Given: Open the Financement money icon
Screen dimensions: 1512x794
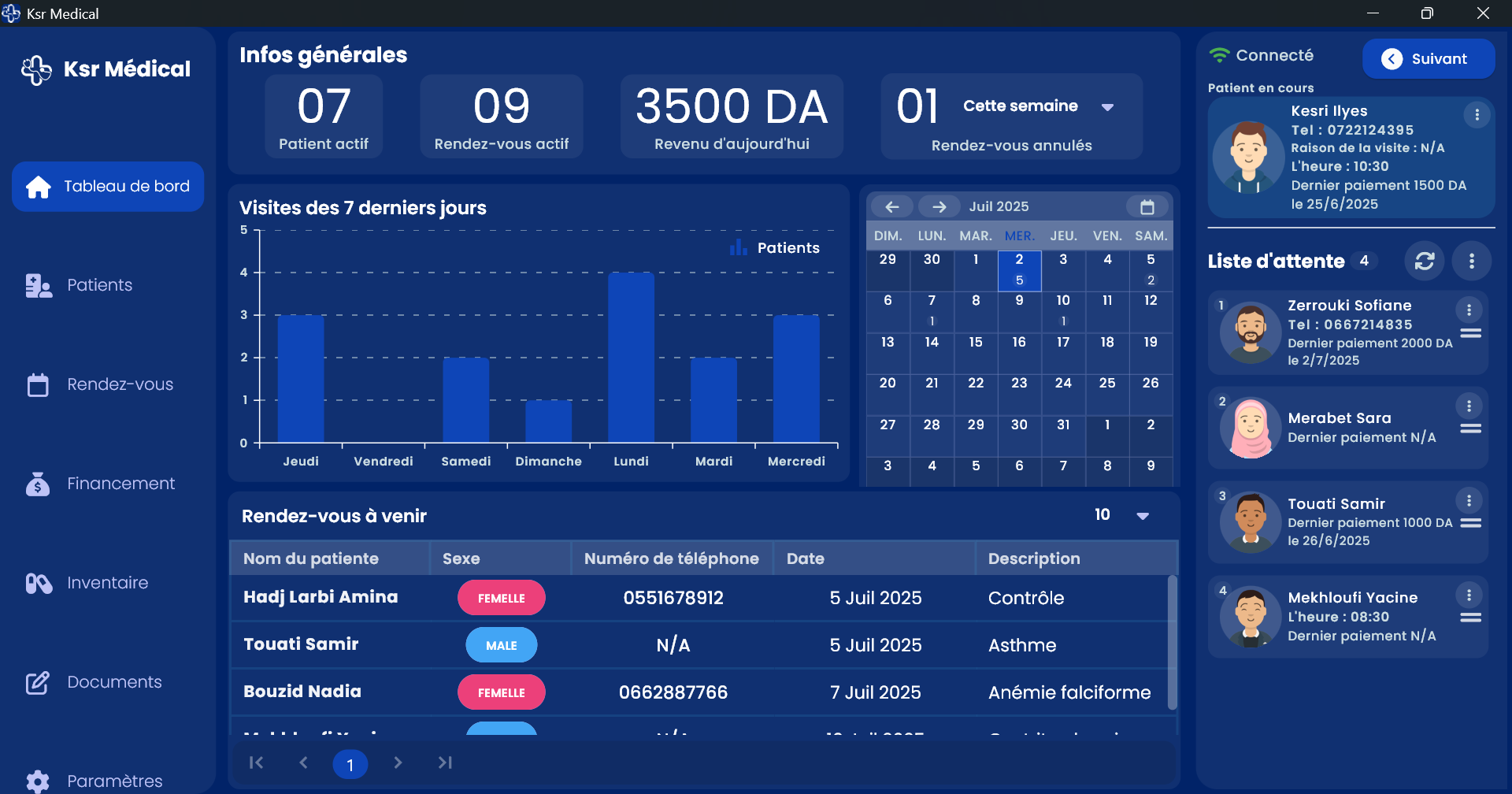Looking at the screenshot, I should coord(37,484).
